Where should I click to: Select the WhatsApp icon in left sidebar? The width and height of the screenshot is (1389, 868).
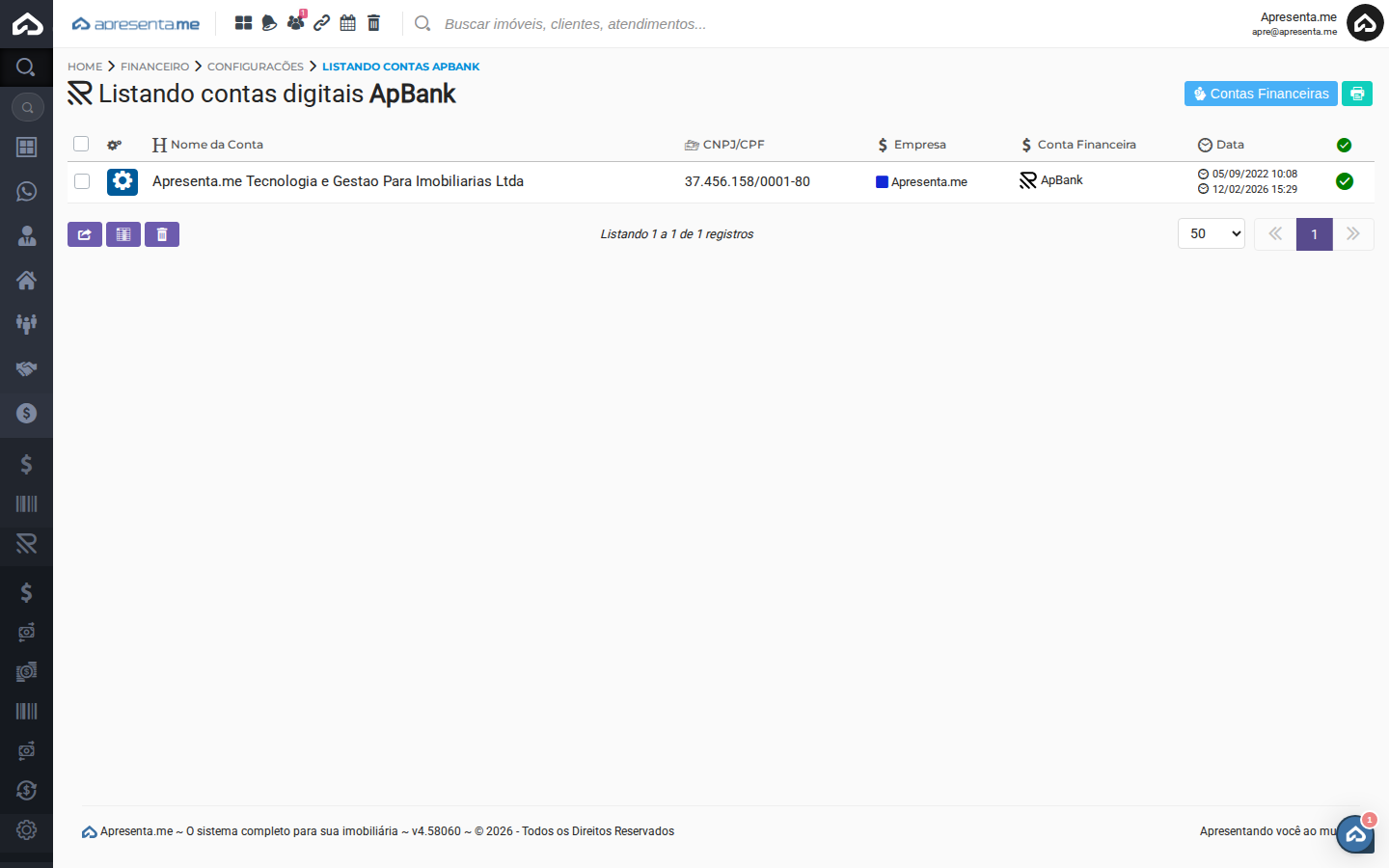click(26, 191)
